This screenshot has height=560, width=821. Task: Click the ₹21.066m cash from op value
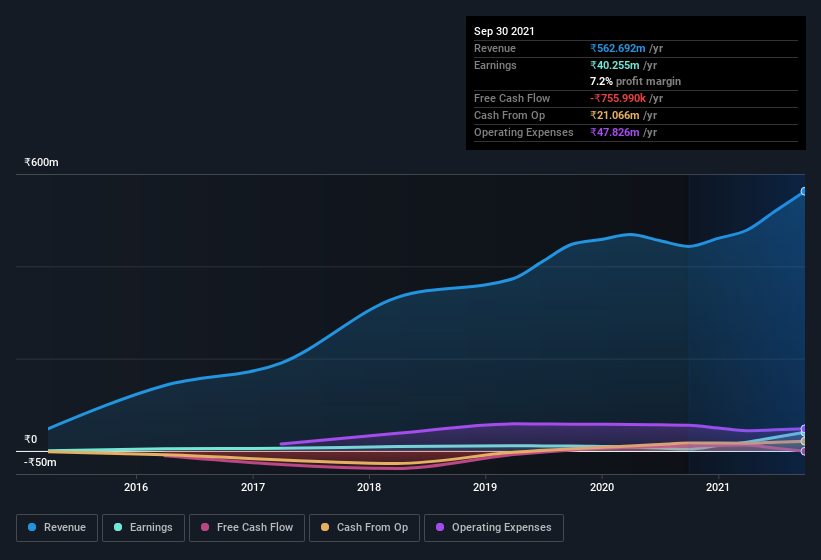(615, 115)
